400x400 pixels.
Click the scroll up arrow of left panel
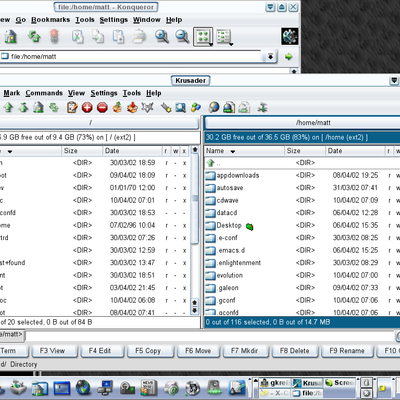pyautogui.click(x=195, y=150)
